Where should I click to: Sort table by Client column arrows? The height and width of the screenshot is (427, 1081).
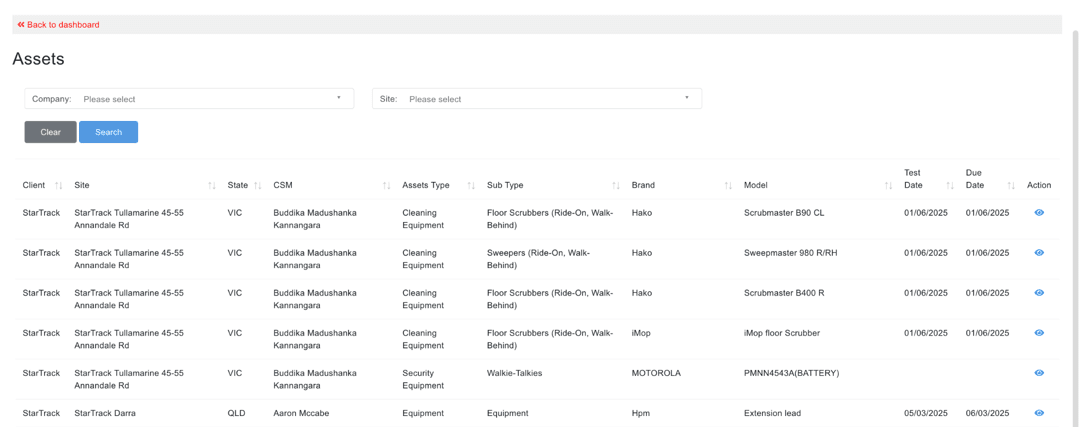[58, 185]
